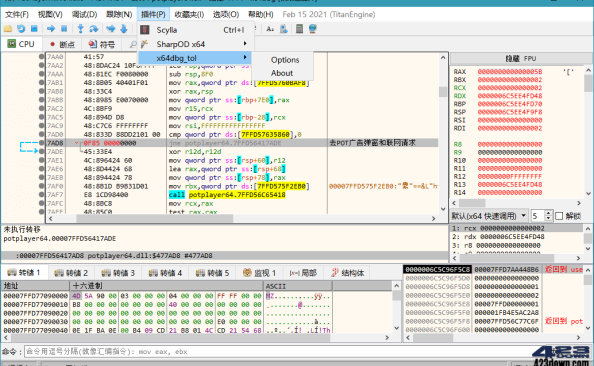Click the restart debugging icon
The width and height of the screenshot is (594, 366).
(x=21, y=29)
